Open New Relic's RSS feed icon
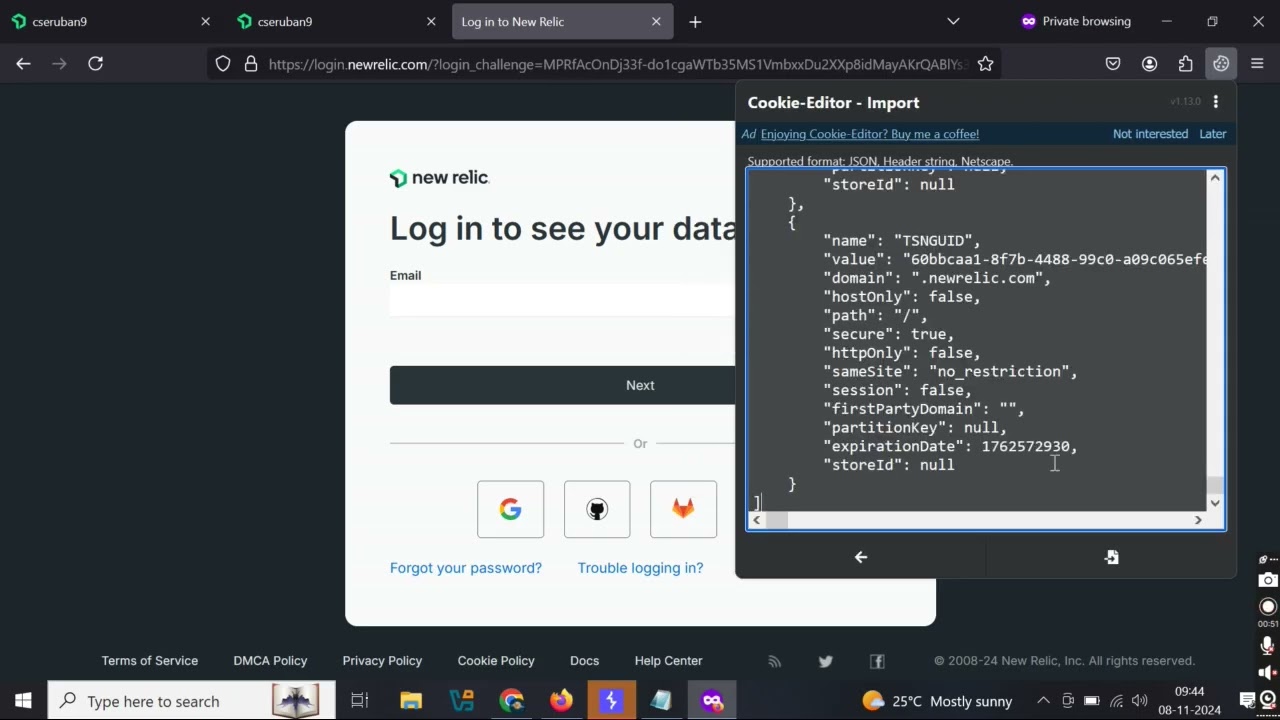The height and width of the screenshot is (720, 1280). pos(774,661)
